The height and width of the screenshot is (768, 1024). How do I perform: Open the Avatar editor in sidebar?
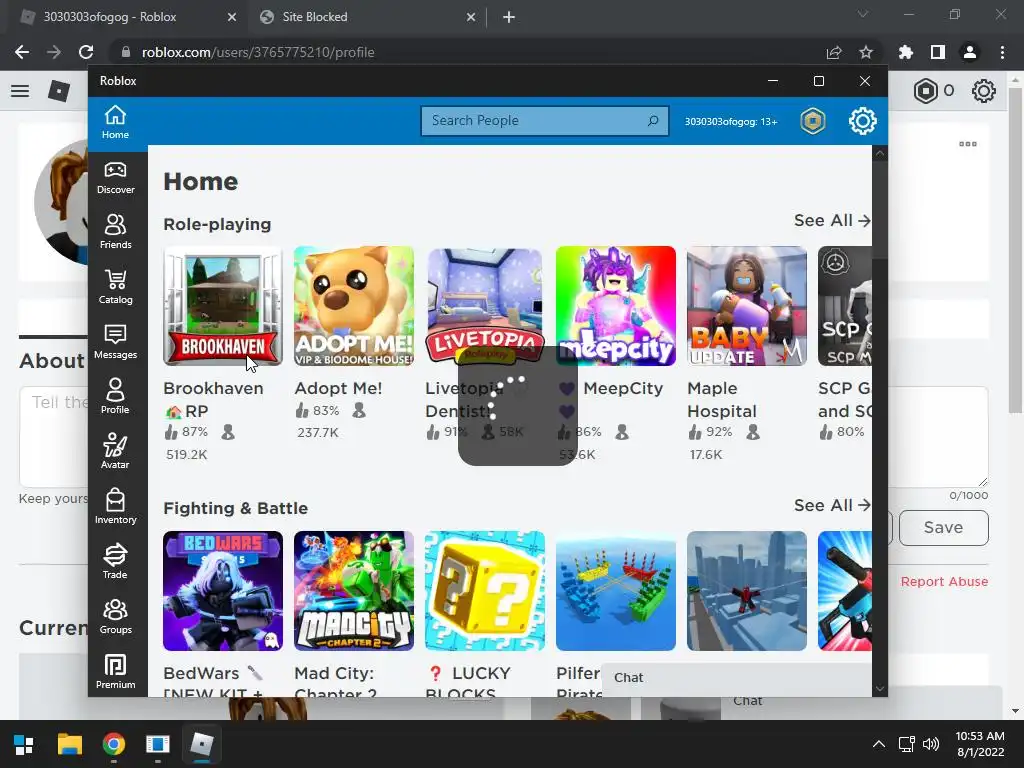pos(116,452)
